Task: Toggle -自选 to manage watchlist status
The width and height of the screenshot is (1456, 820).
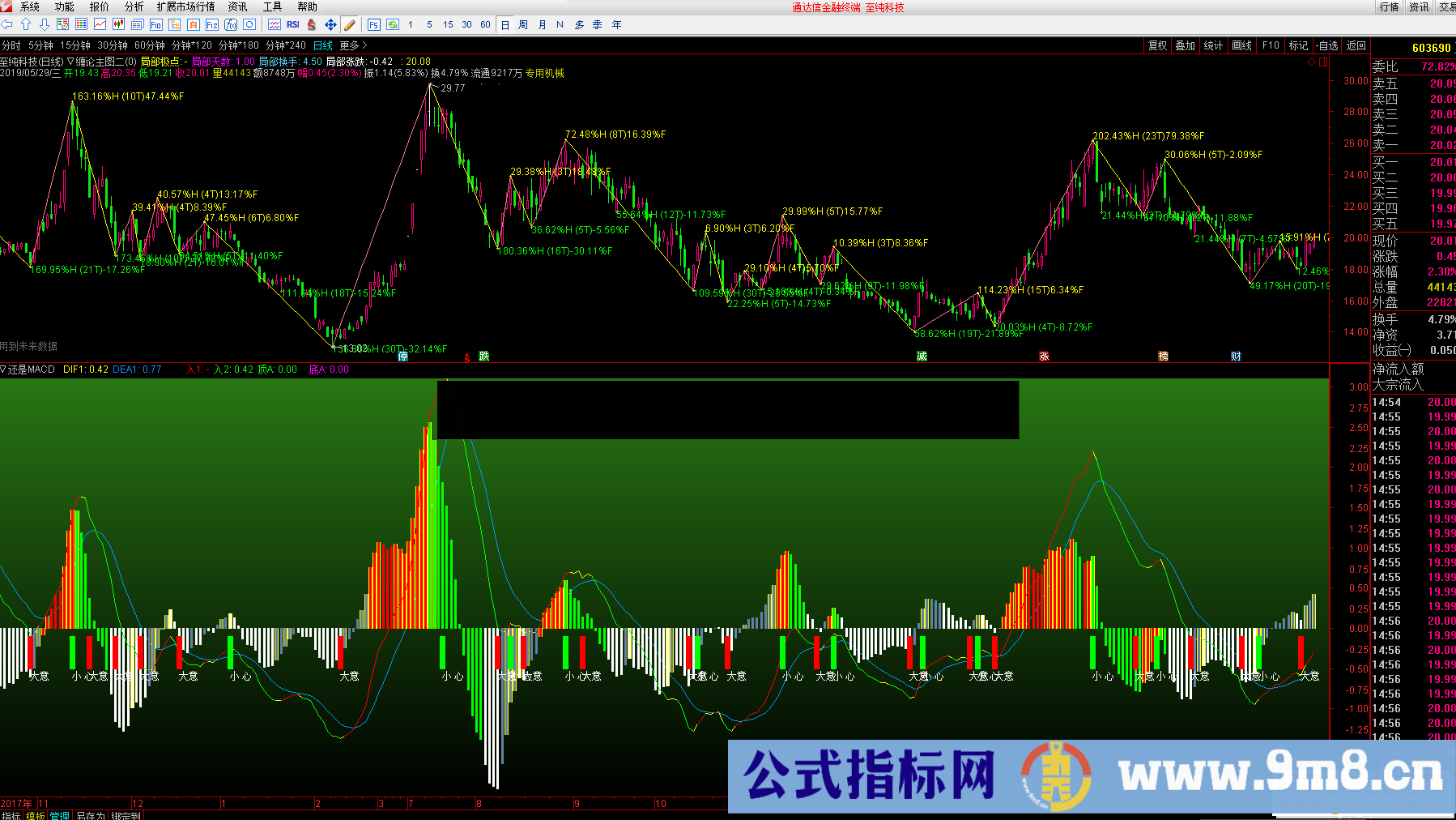Action: pos(1326,45)
